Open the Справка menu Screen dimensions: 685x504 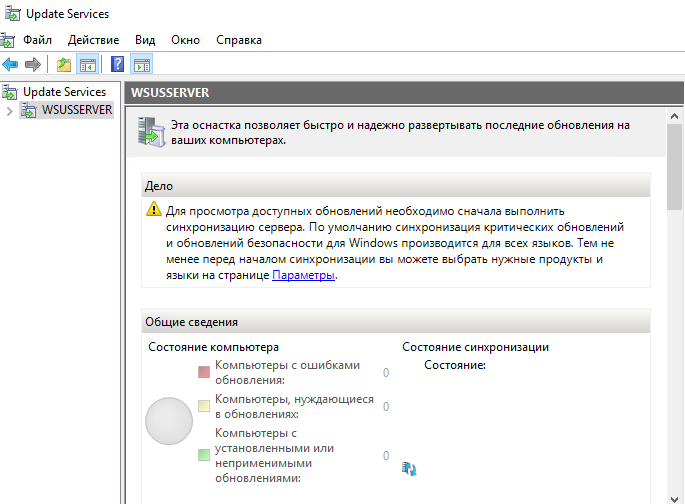point(238,40)
